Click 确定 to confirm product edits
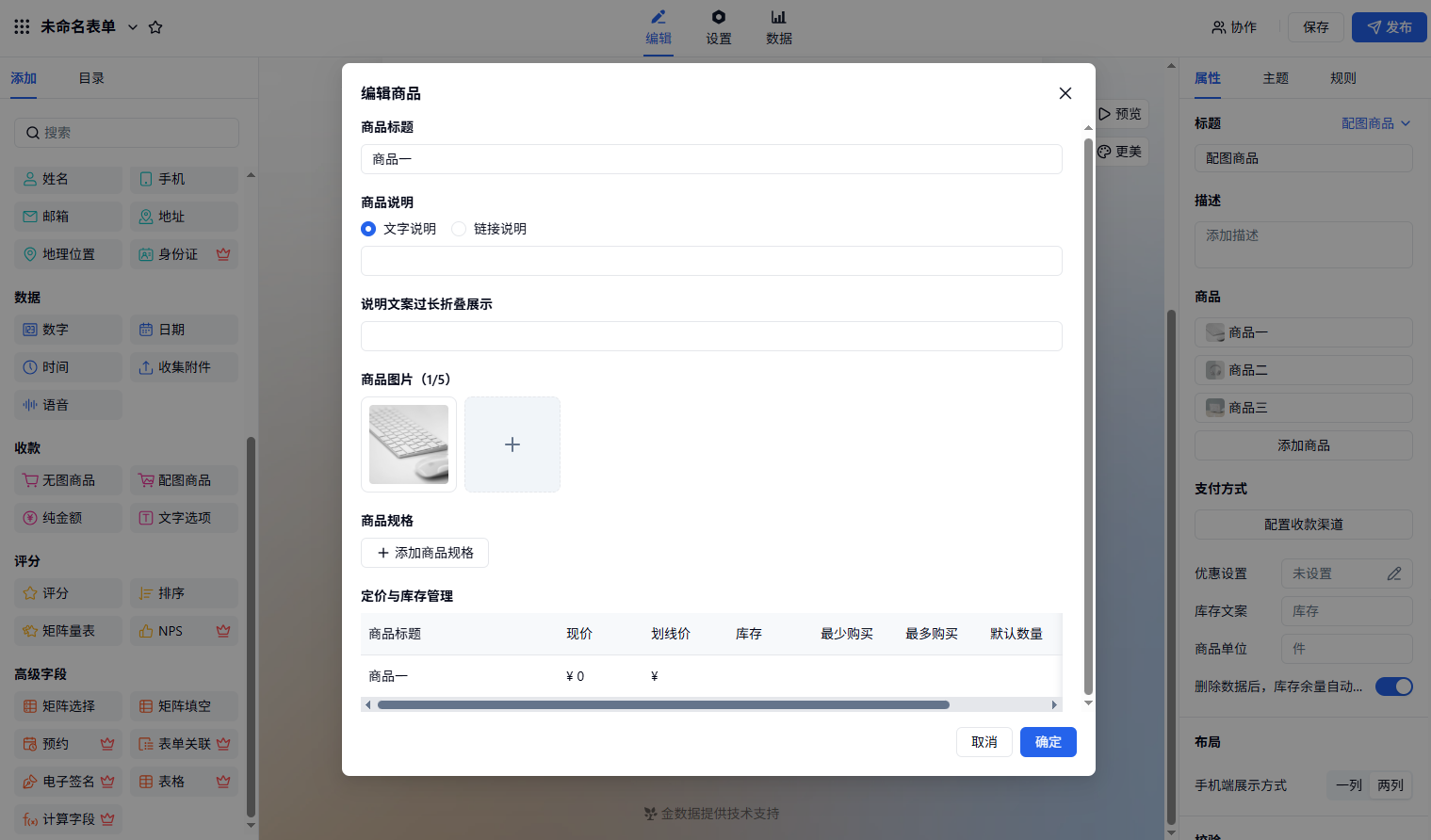This screenshot has width=1431, height=840. tap(1048, 742)
